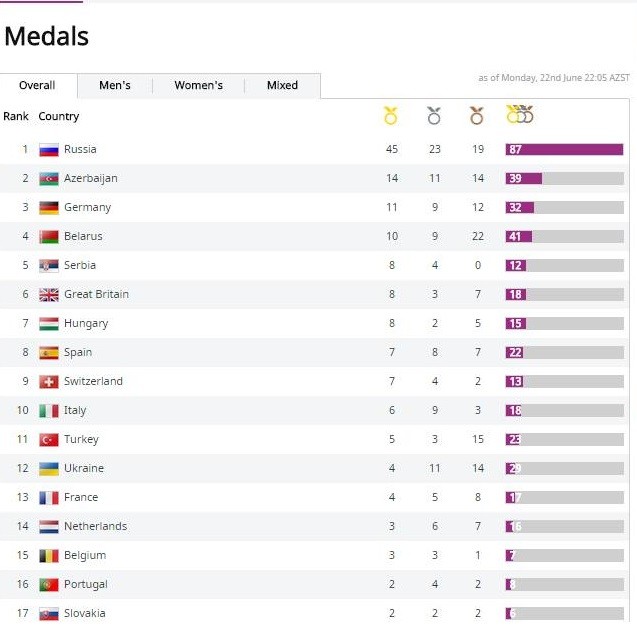Click the bronze medal column icon
This screenshot has height=627, width=637.
[x=477, y=116]
